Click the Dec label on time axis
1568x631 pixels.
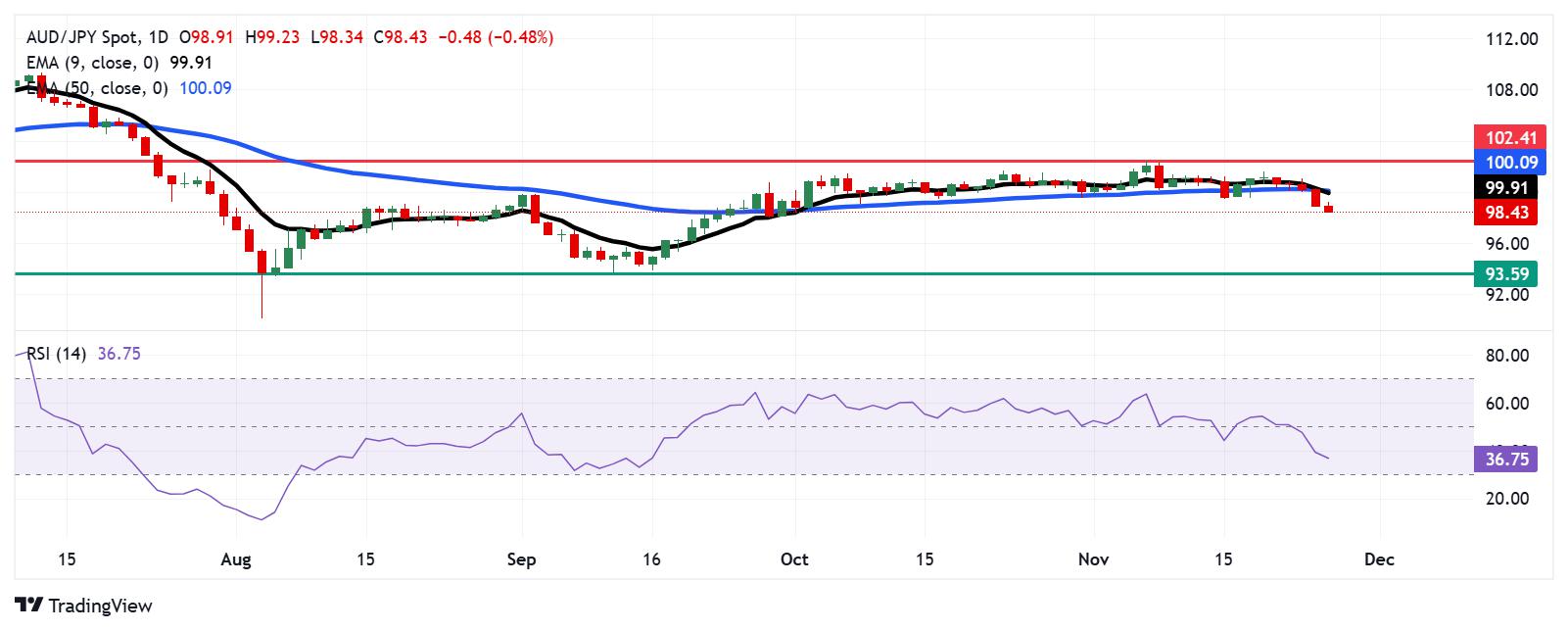[x=1378, y=559]
